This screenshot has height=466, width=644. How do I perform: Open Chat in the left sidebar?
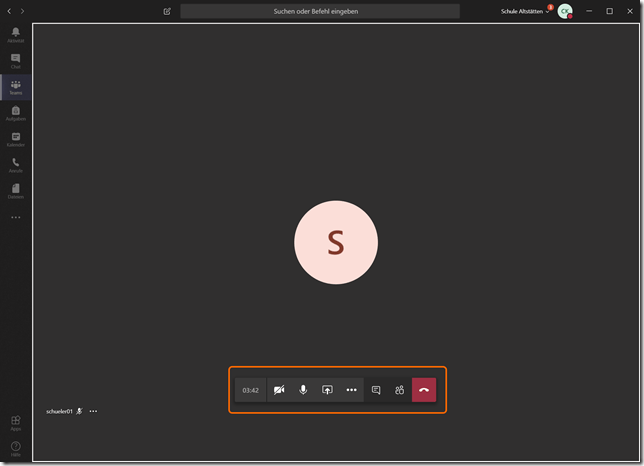16,61
